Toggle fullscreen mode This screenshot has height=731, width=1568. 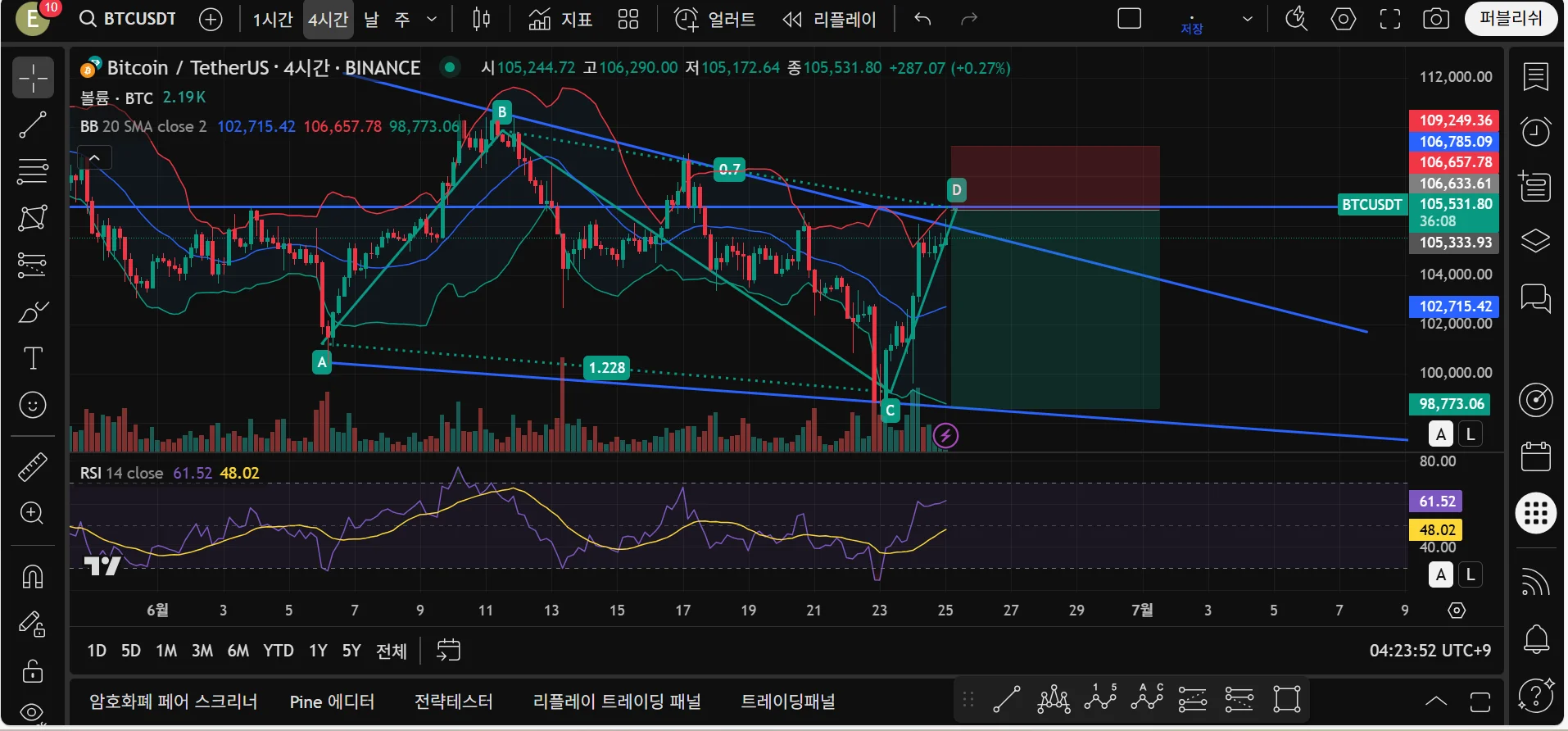click(x=1390, y=19)
